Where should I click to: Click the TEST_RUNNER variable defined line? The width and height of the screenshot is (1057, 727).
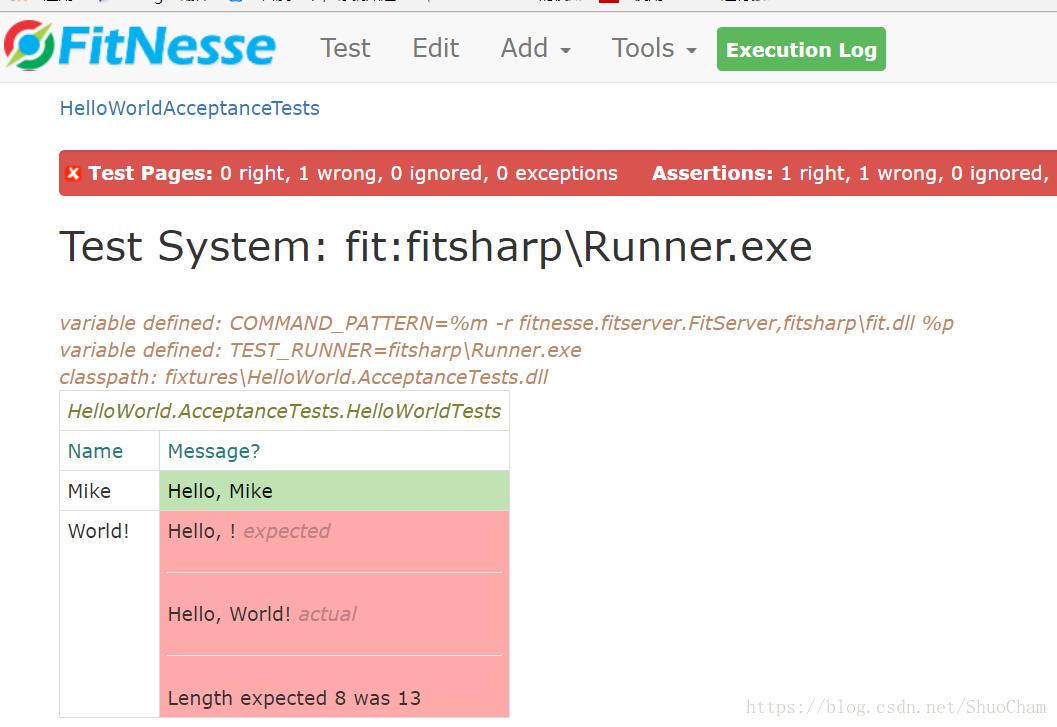click(x=320, y=350)
